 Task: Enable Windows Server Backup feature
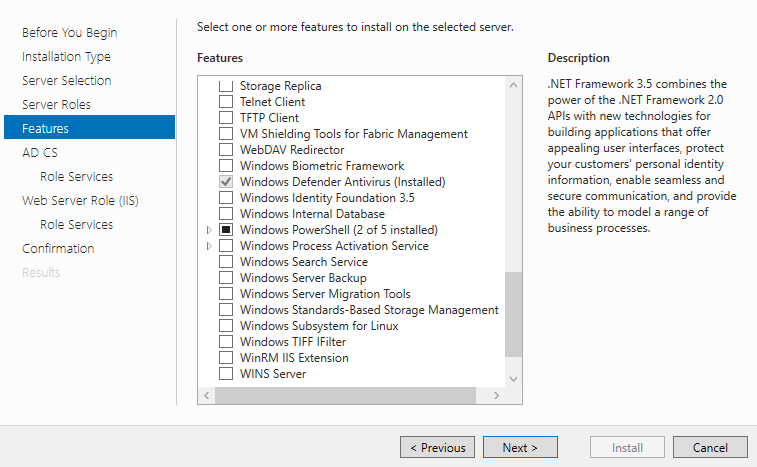(x=225, y=278)
